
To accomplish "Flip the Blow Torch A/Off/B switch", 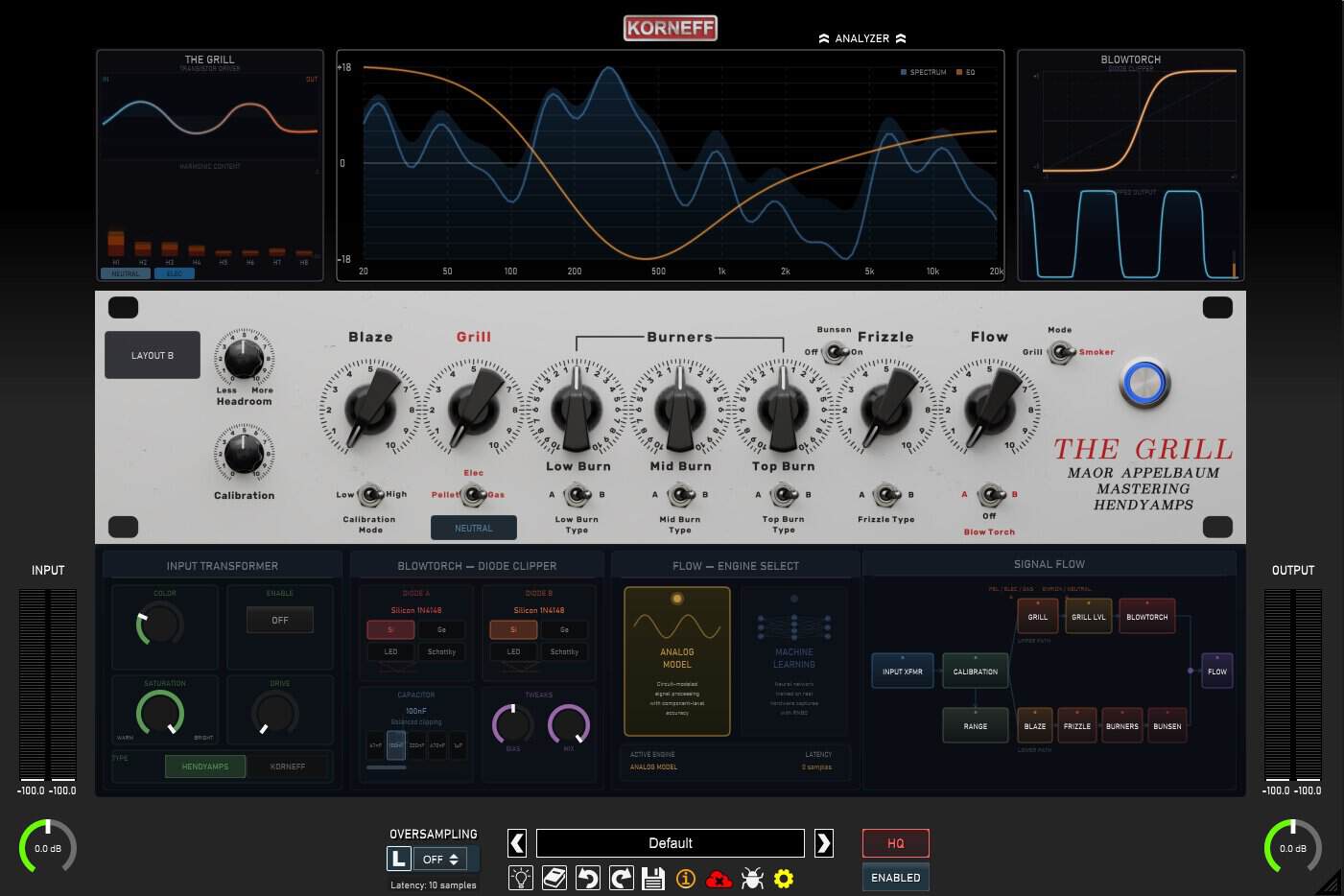I will pyautogui.click(x=990, y=495).
